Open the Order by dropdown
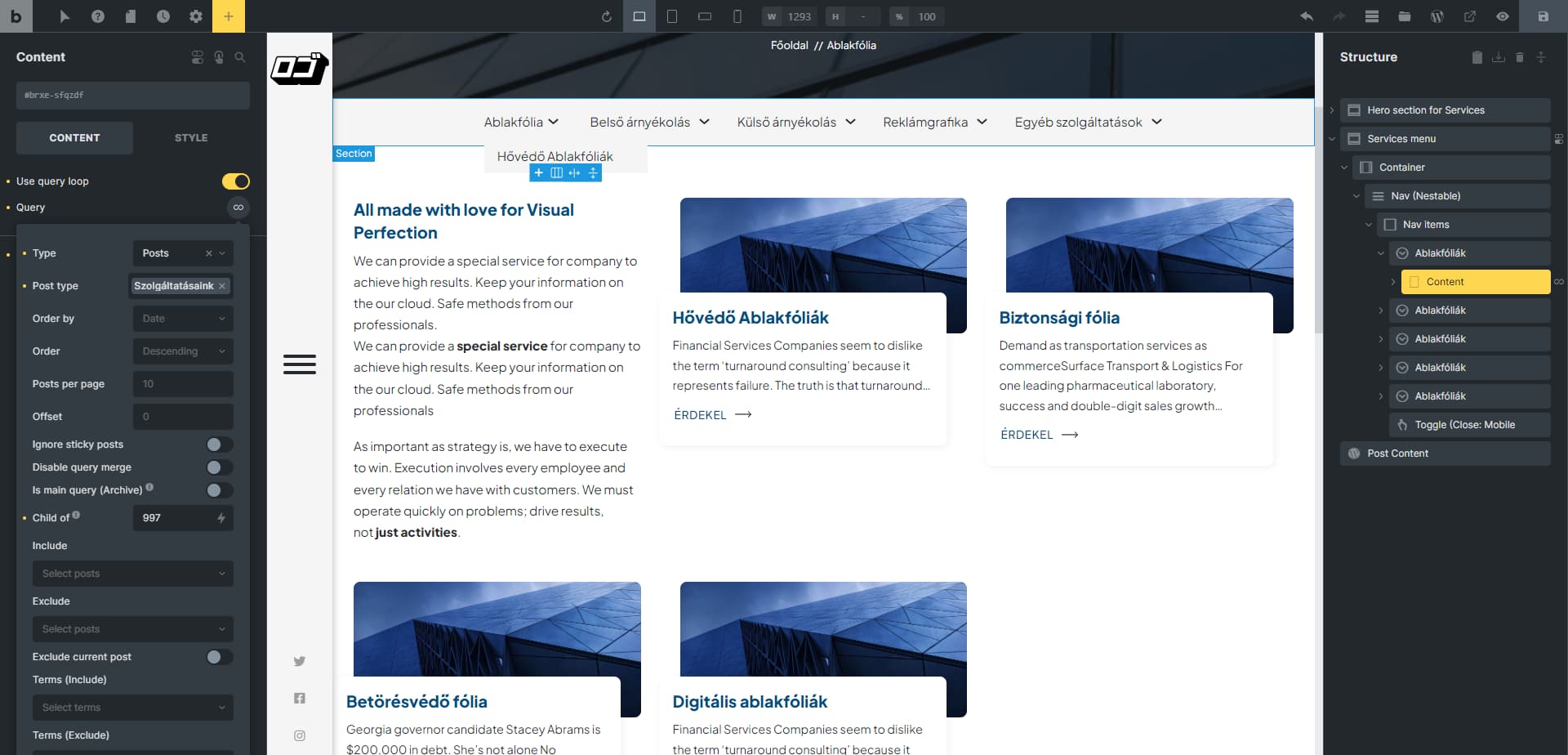The width and height of the screenshot is (1568, 755). [183, 318]
